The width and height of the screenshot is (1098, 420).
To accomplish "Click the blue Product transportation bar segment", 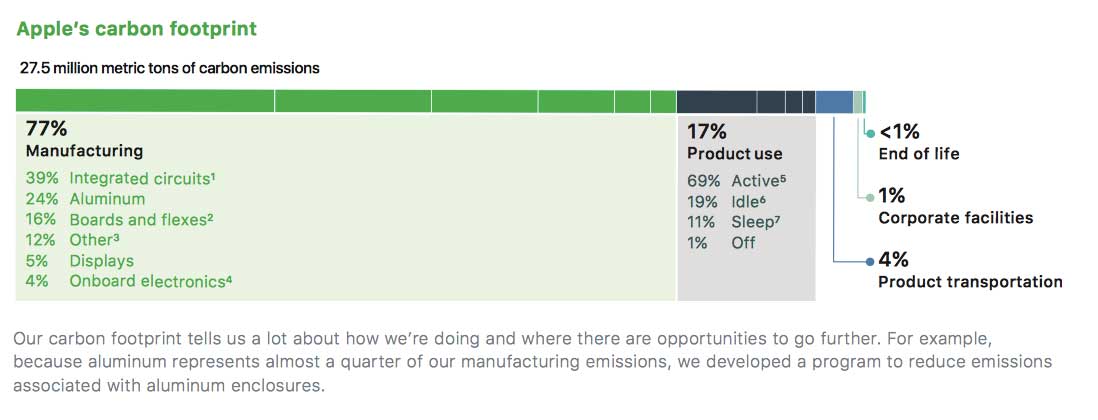I will click(834, 101).
